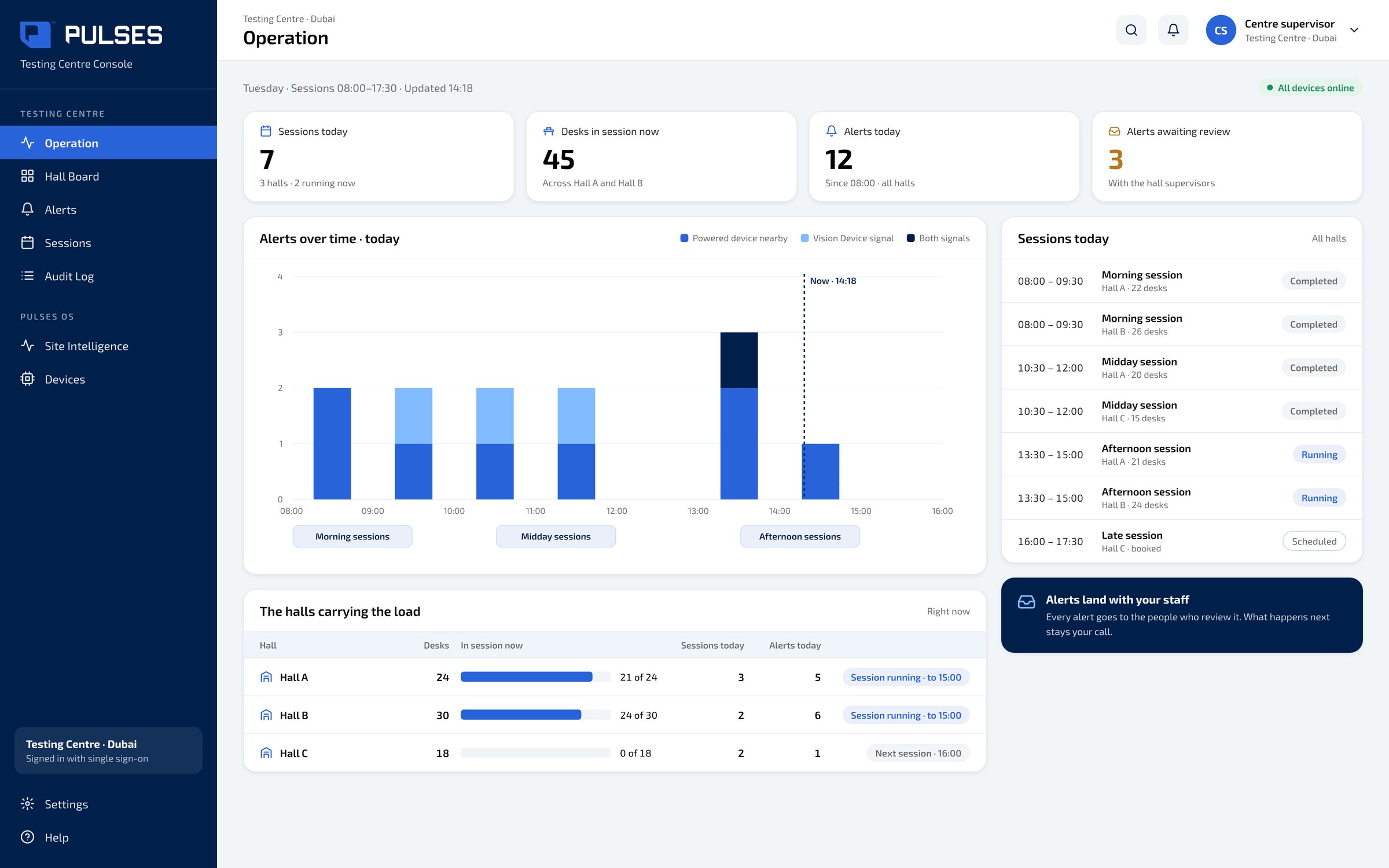Click the calendar icon on Sessions today card
Screen dimensions: 1389x868
click(266, 131)
